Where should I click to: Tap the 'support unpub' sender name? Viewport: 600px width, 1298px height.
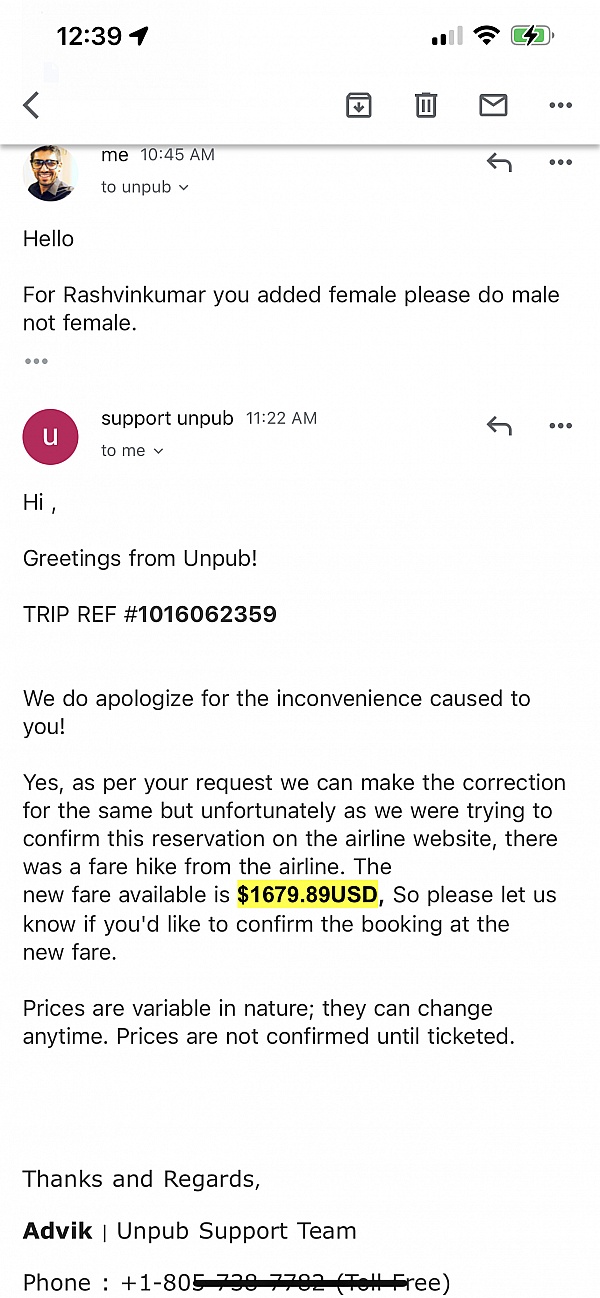(167, 418)
